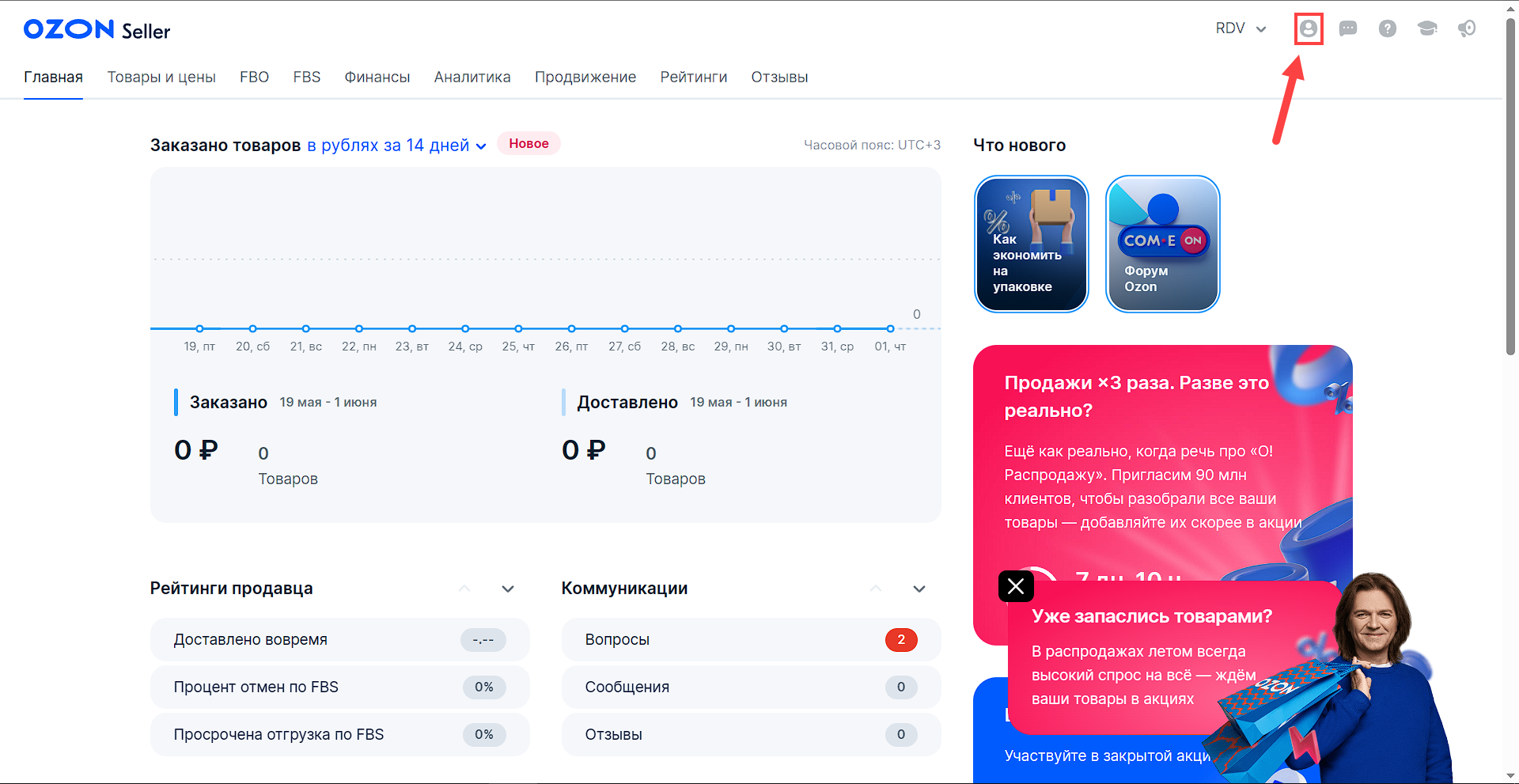Open the training graduation cap icon
Screen dimensions: 1519x784
coord(1427,28)
